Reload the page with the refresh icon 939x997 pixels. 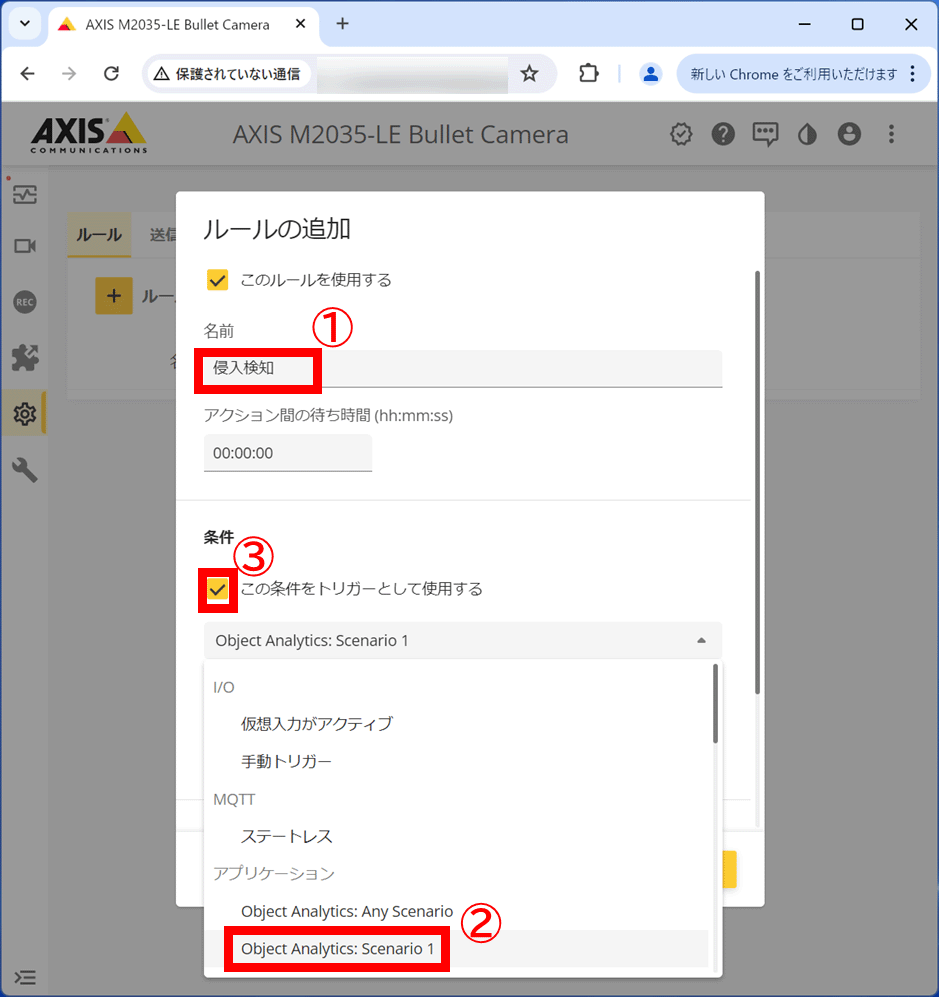pos(111,74)
